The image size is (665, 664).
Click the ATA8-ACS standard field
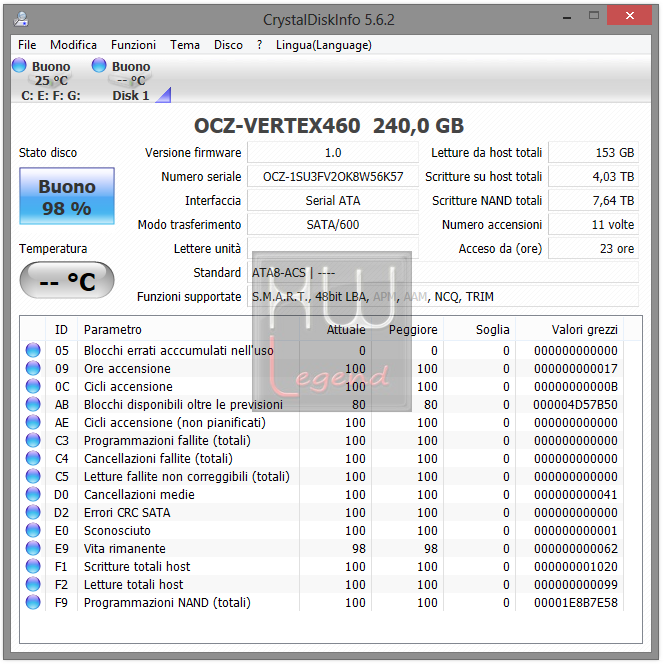[443, 273]
